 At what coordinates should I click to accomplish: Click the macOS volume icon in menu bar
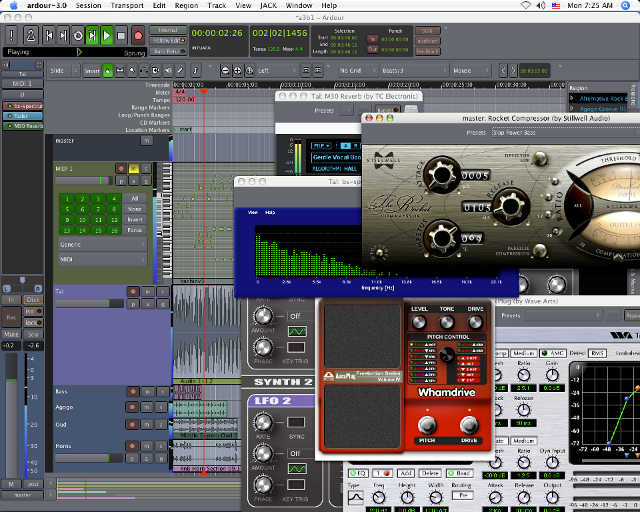(x=540, y=5)
